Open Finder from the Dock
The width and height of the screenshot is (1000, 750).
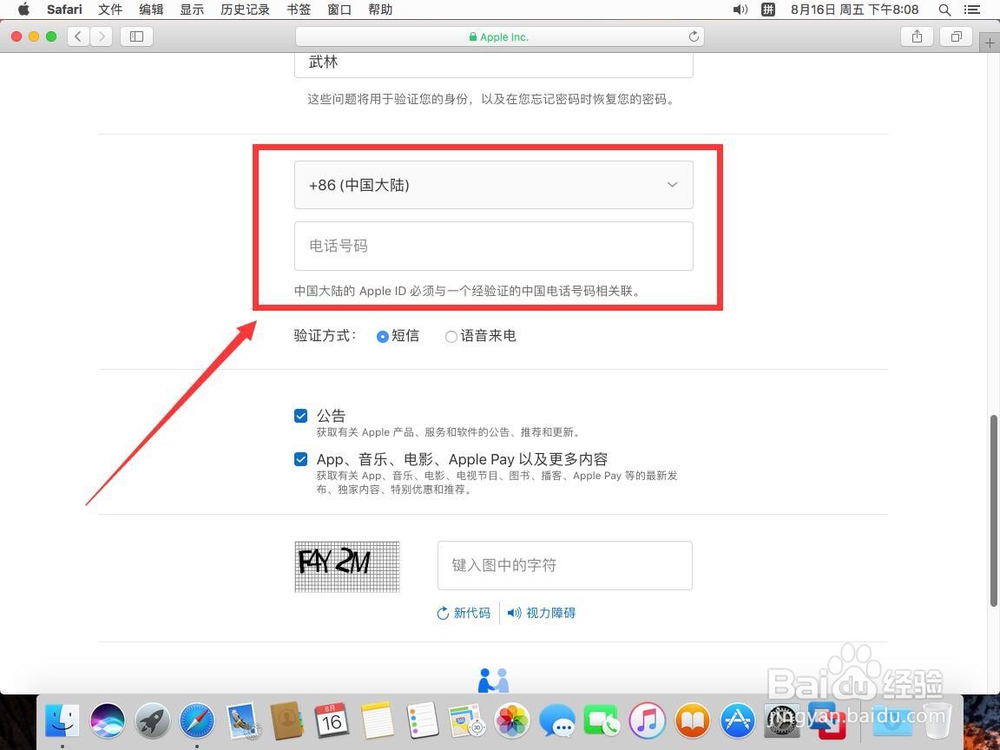click(x=62, y=721)
